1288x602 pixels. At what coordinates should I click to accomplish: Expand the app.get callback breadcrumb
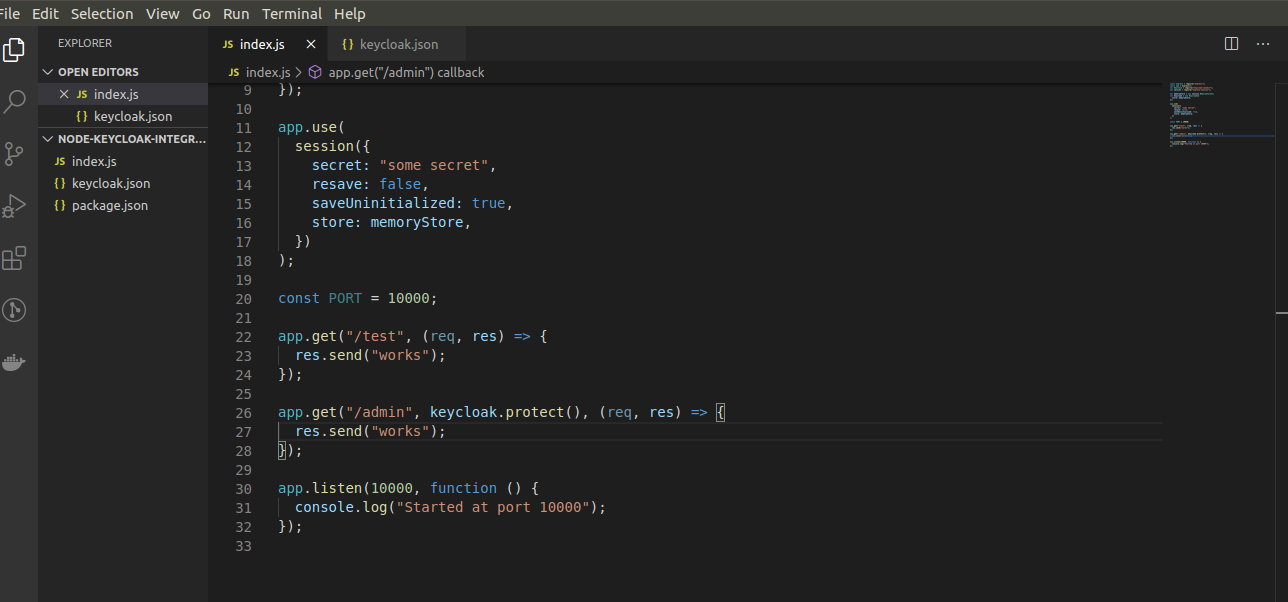click(x=406, y=72)
